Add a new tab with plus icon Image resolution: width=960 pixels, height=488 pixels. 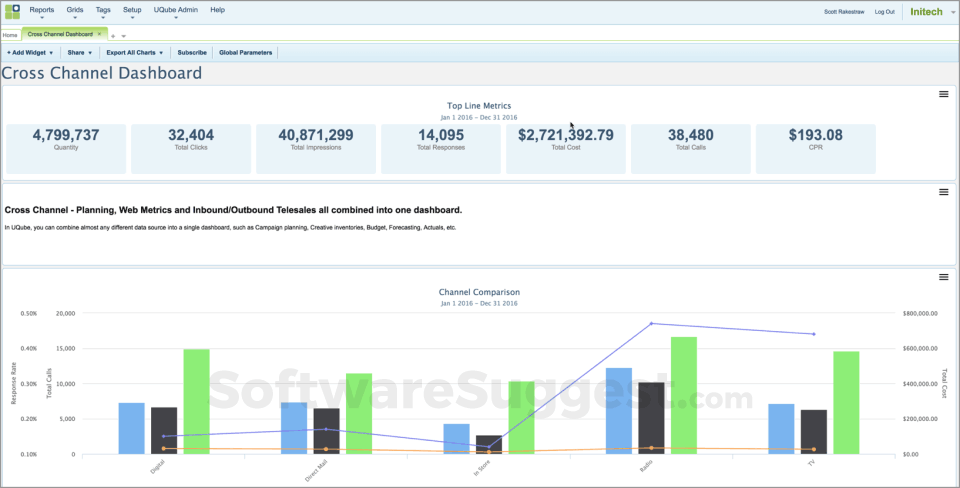[112, 35]
